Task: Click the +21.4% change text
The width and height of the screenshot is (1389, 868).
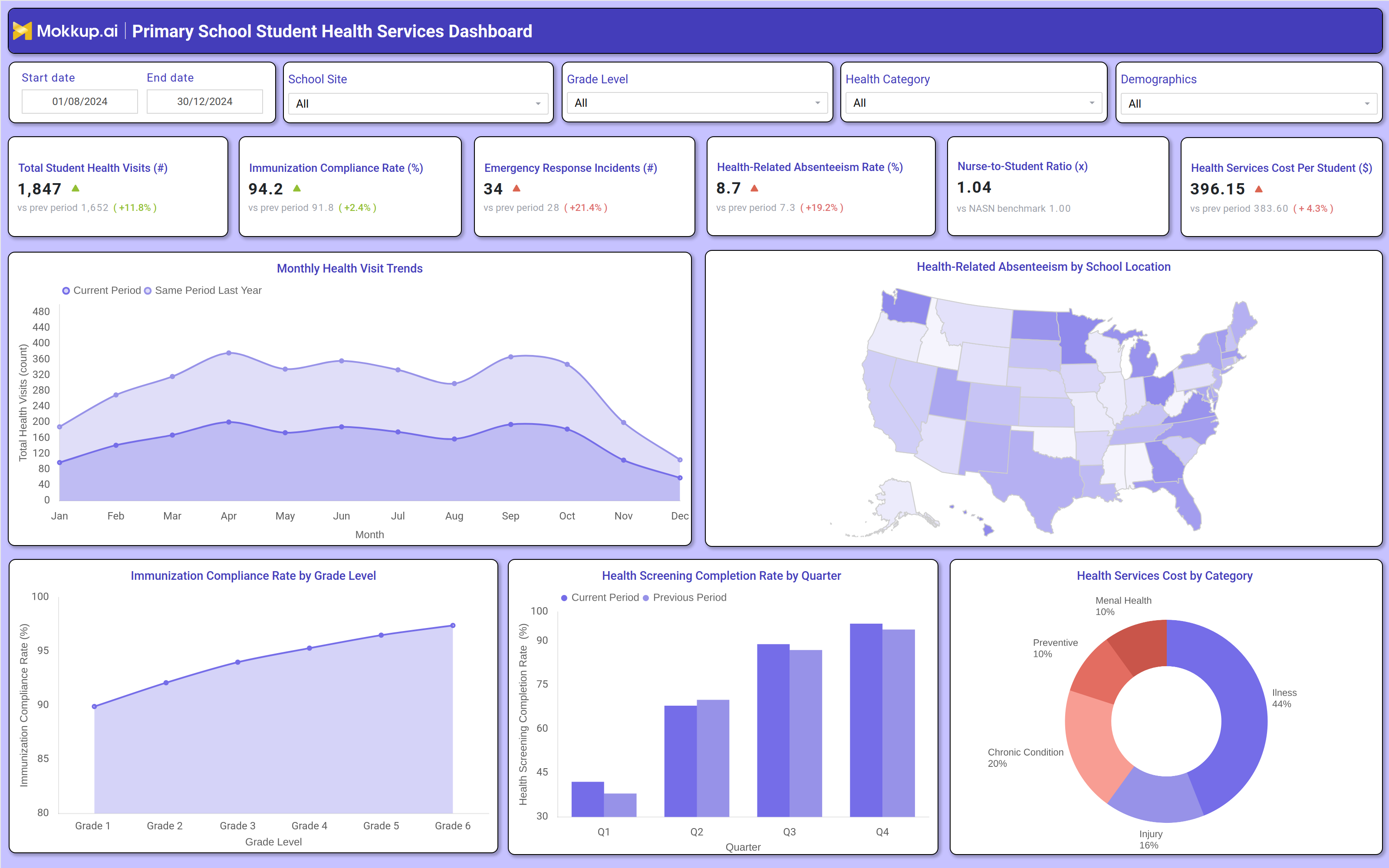Action: click(586, 208)
